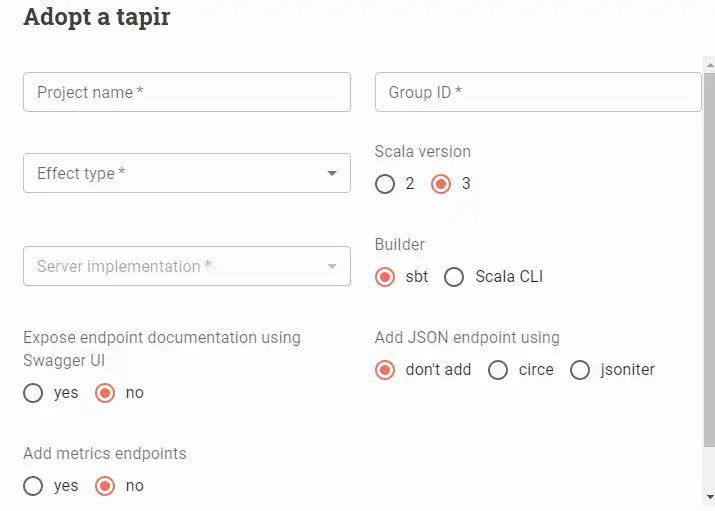Click the Project name input field
This screenshot has height=511, width=715.
(x=186, y=92)
